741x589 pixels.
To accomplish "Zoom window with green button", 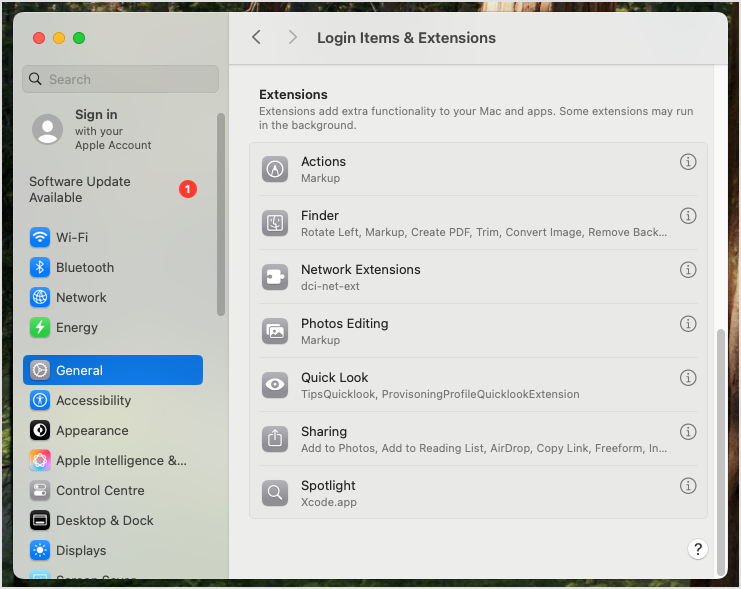I will coord(79,38).
